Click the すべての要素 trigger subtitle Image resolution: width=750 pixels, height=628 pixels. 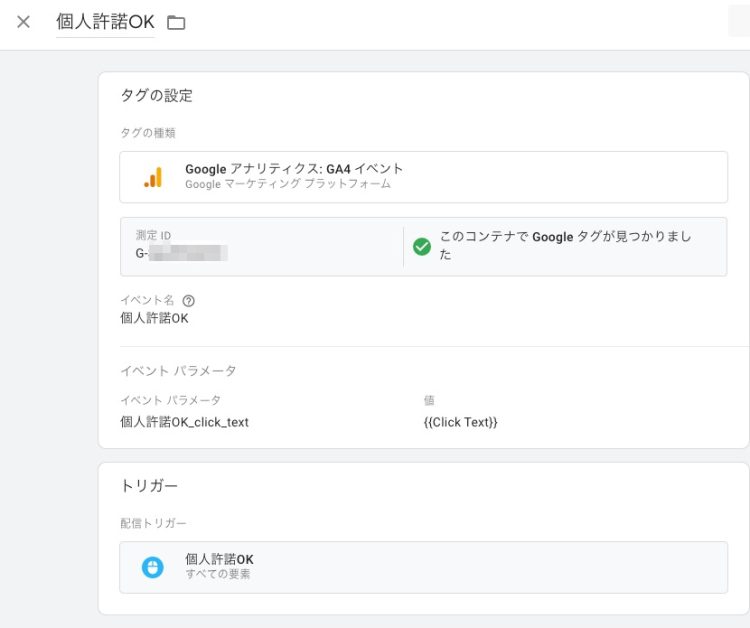pyautogui.click(x=217, y=575)
